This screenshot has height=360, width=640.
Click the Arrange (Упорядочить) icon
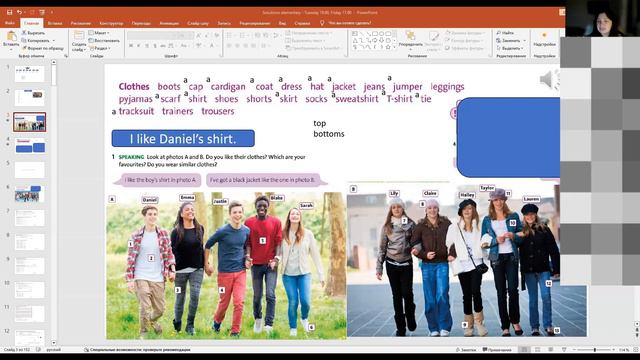point(410,36)
